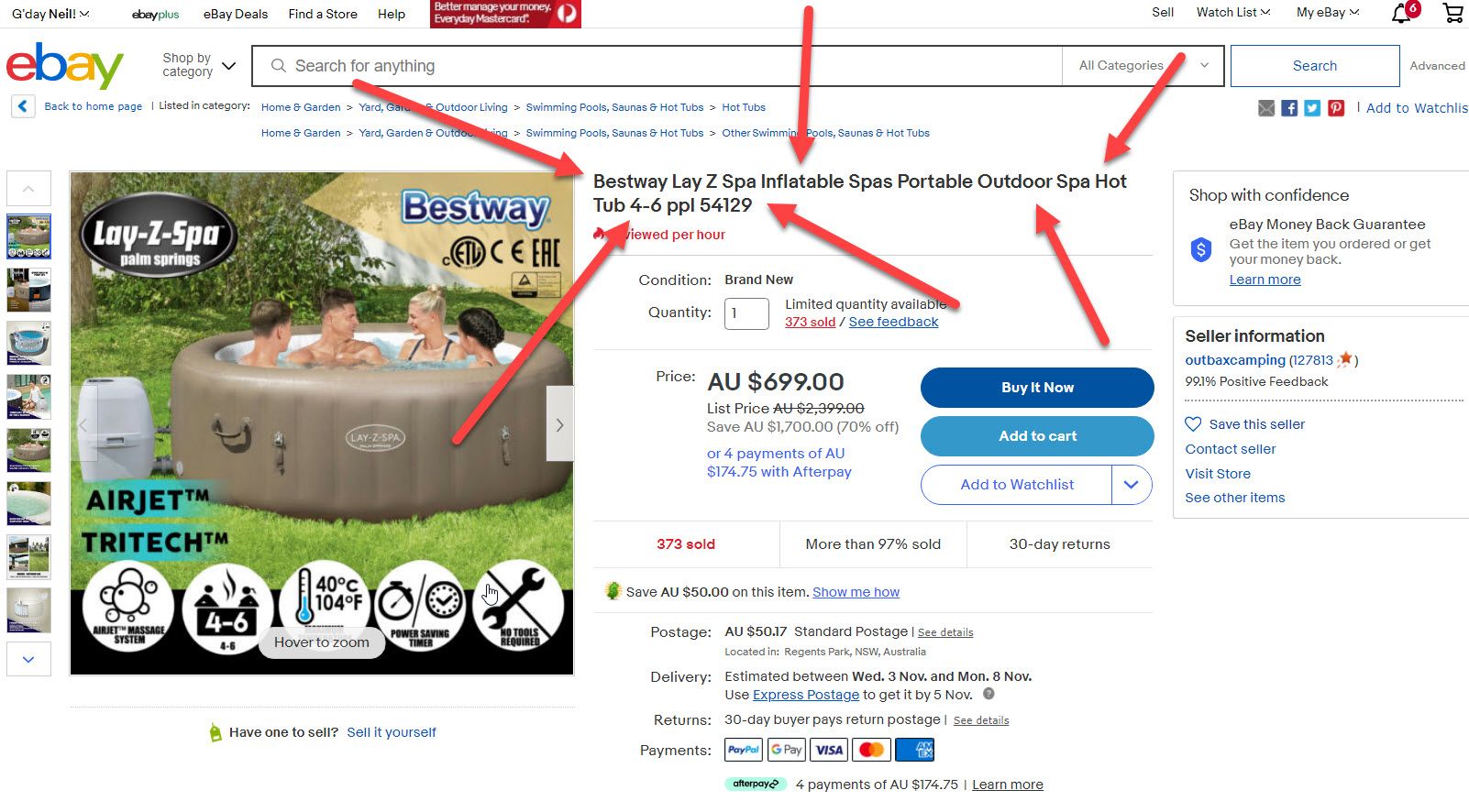Click Add to cart button

click(x=1037, y=436)
